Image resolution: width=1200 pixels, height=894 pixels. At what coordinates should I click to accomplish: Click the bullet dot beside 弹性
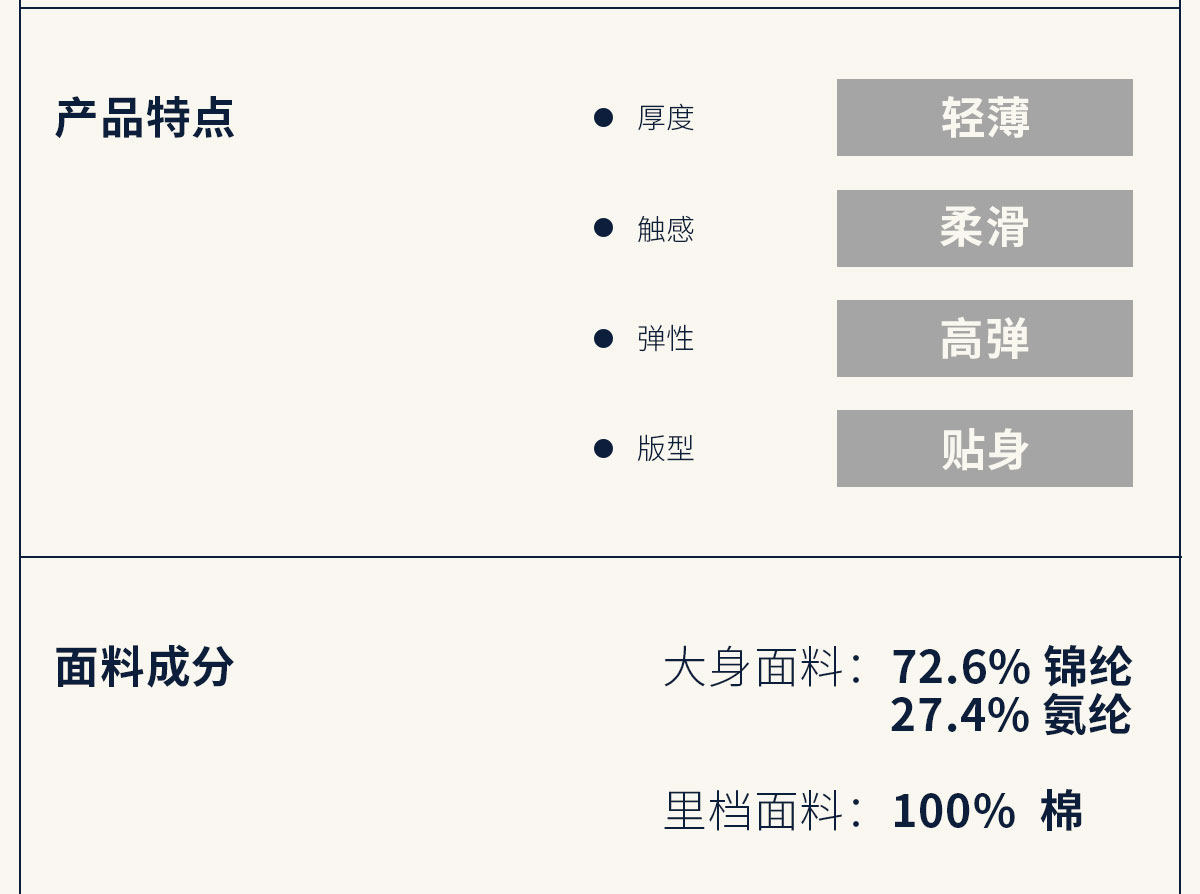coord(603,338)
